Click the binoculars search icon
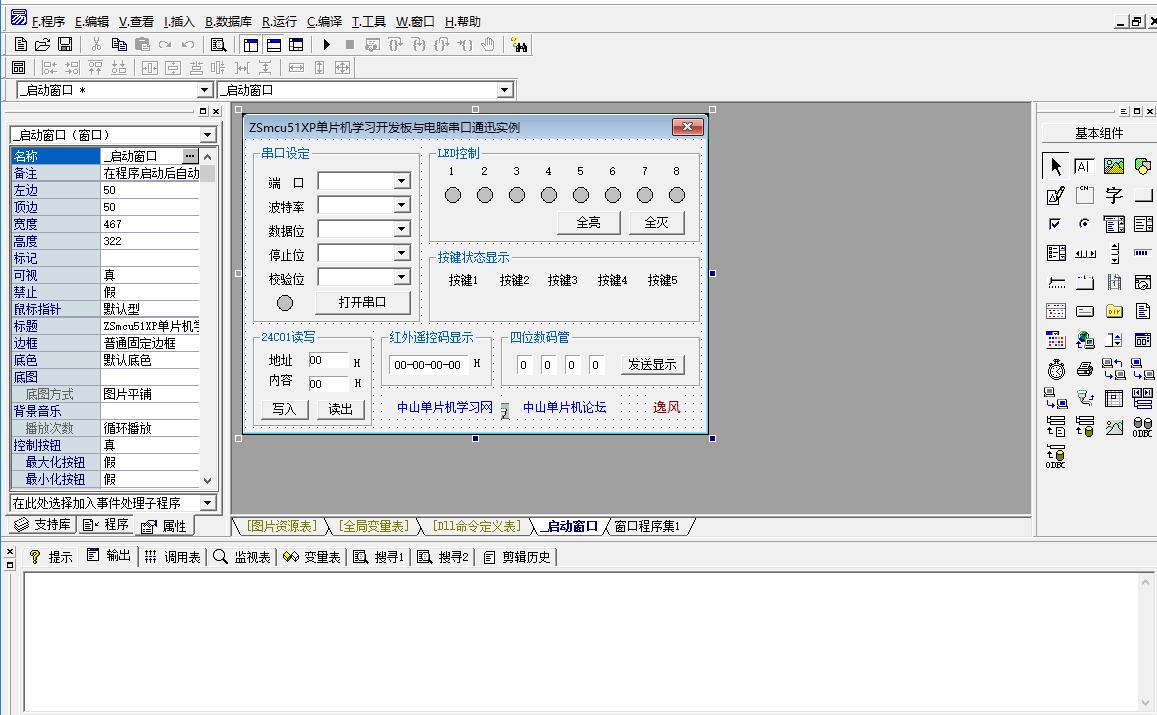This screenshot has width=1157, height=715. point(519,45)
